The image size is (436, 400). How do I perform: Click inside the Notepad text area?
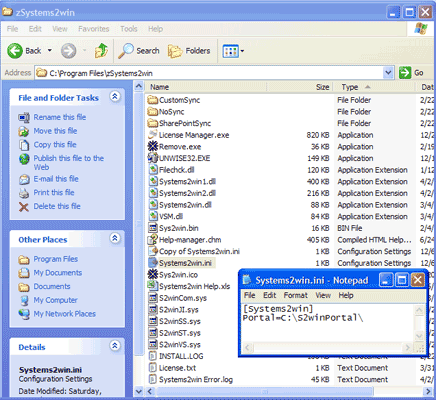pos(327,323)
